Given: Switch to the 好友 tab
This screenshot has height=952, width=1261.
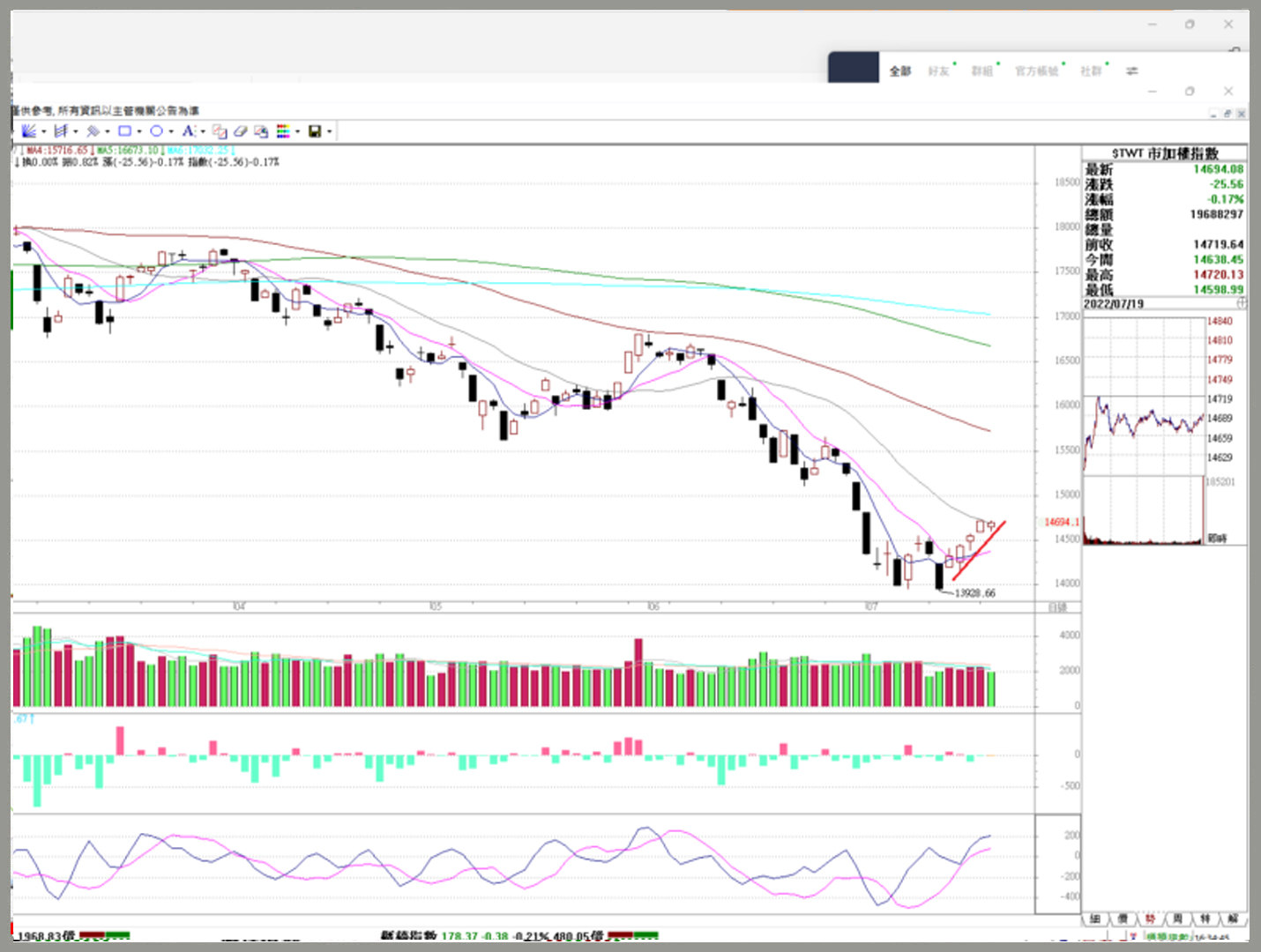Looking at the screenshot, I should point(939,71).
